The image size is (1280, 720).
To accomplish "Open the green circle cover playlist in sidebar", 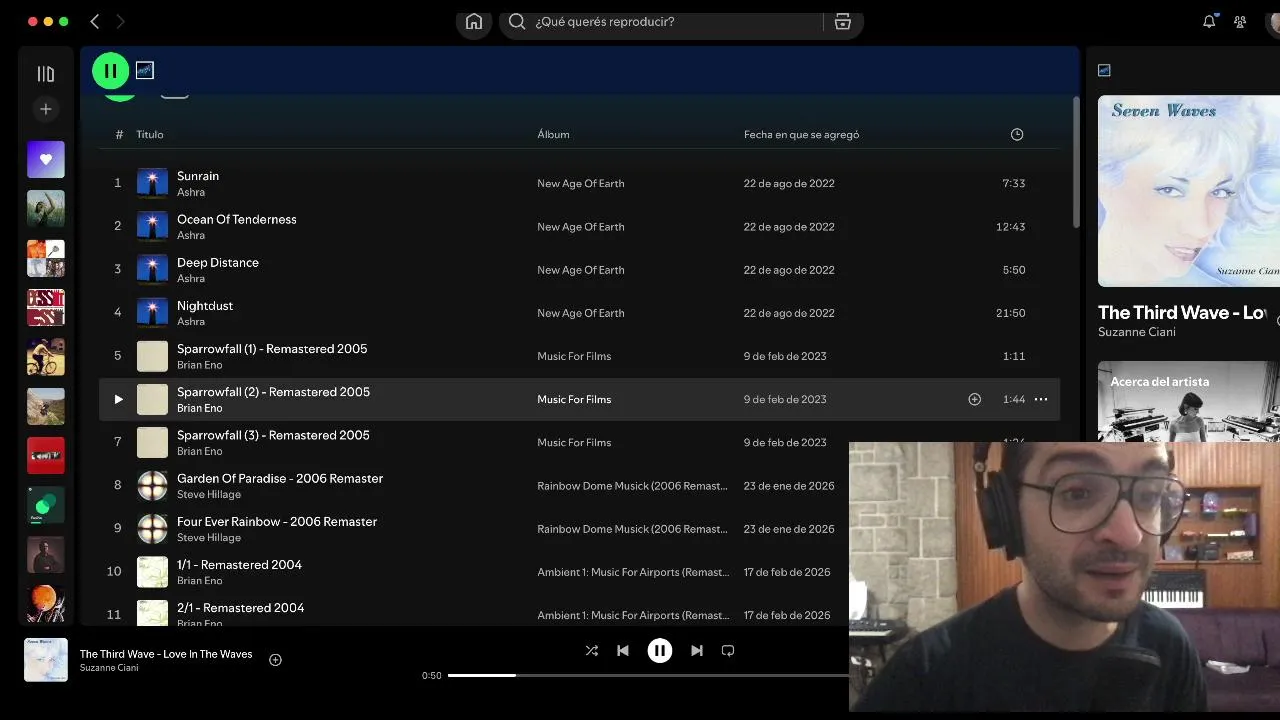I will (45, 504).
